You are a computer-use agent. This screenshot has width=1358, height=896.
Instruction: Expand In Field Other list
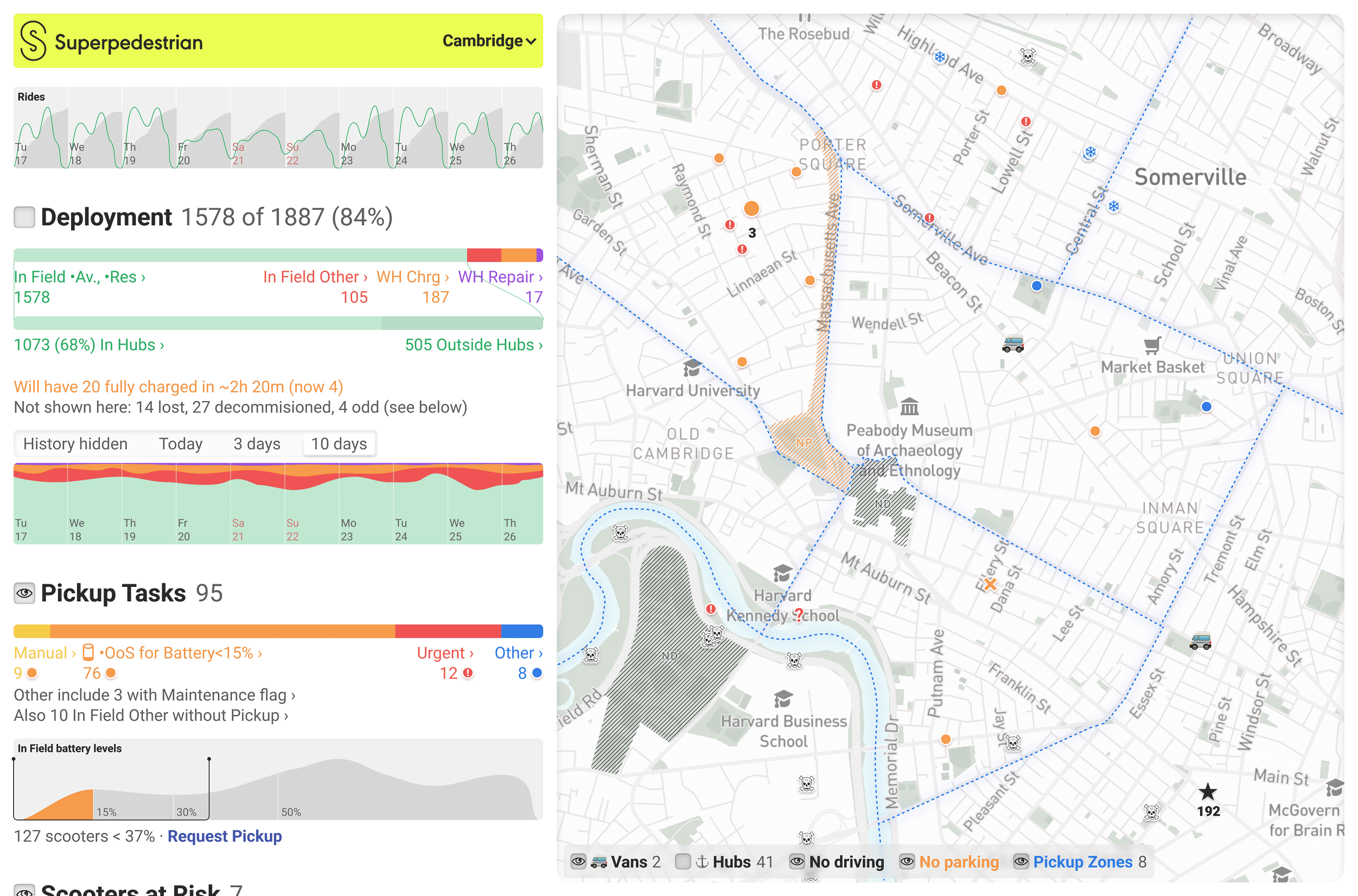[x=315, y=276]
